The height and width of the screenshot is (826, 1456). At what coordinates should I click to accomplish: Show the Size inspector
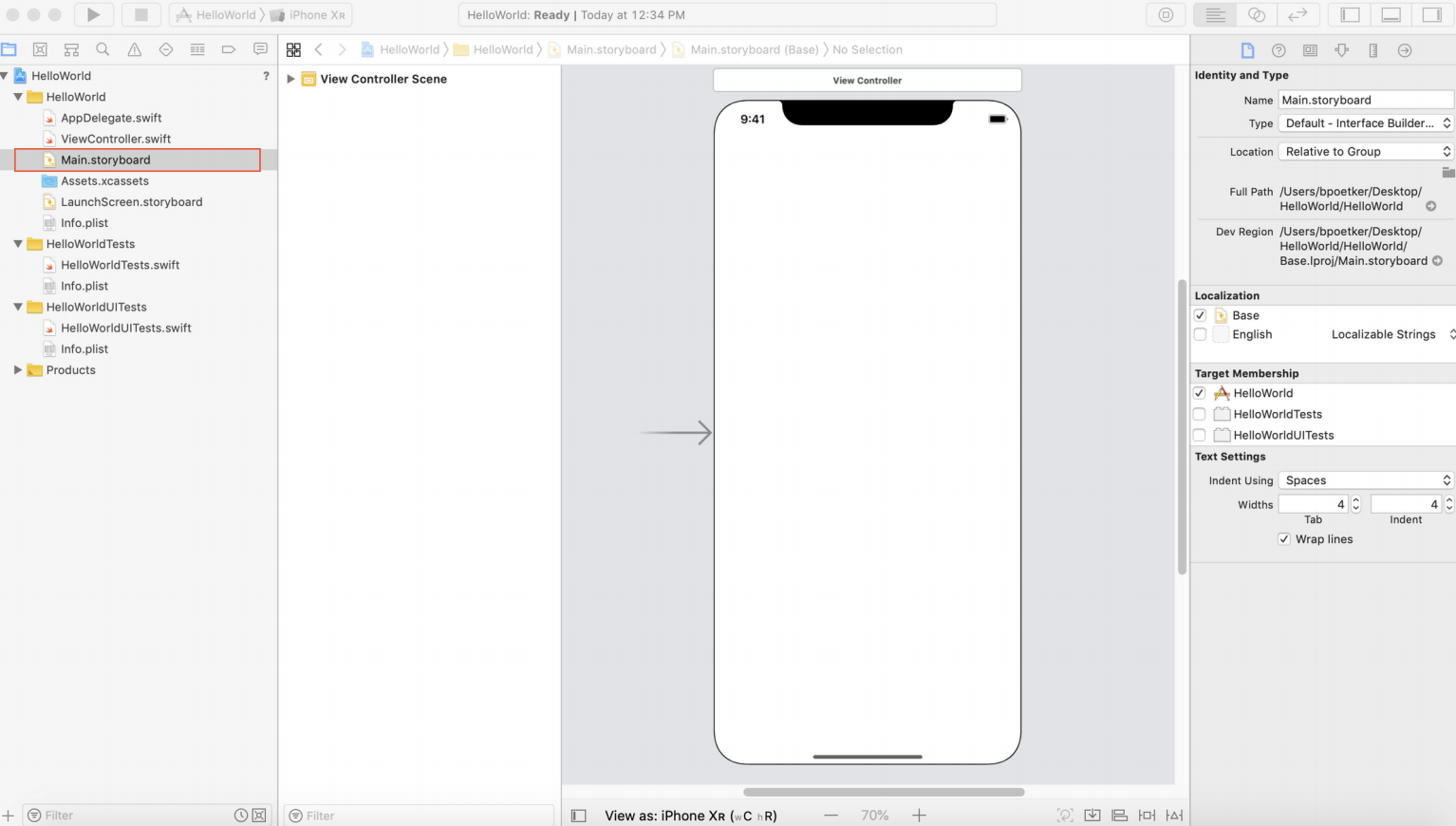click(x=1372, y=50)
